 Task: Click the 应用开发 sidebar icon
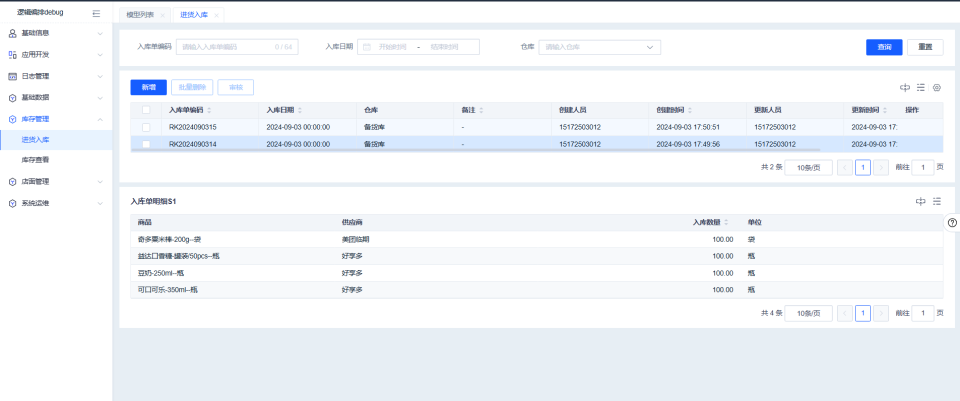point(12,54)
